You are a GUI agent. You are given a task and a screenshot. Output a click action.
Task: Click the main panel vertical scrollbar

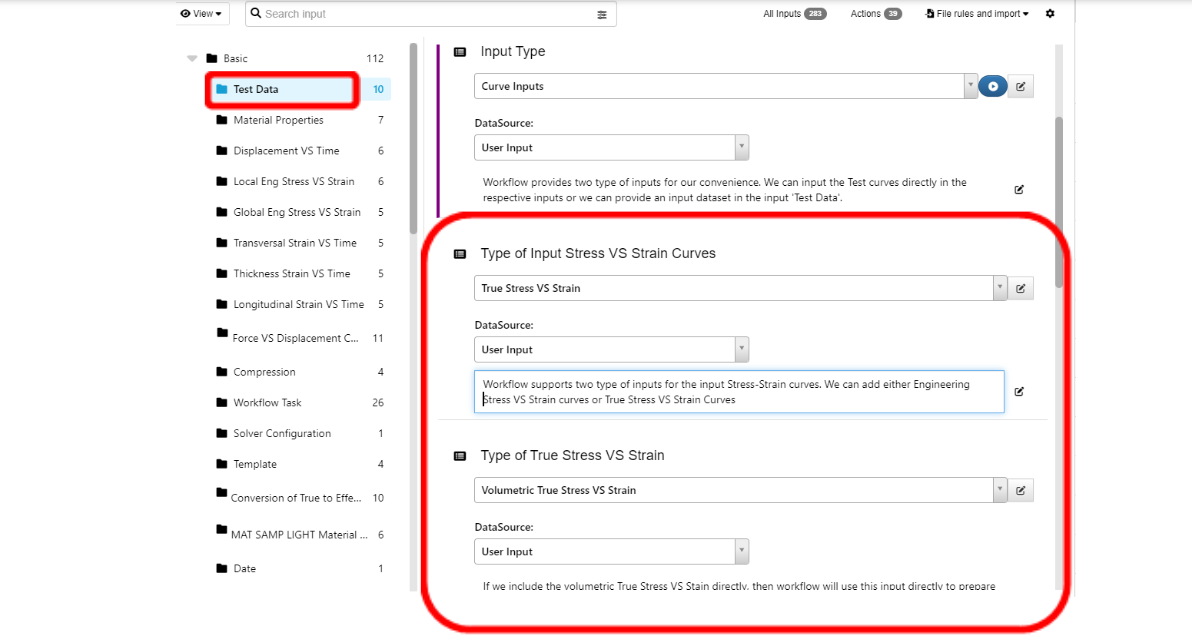pyautogui.click(x=1059, y=200)
